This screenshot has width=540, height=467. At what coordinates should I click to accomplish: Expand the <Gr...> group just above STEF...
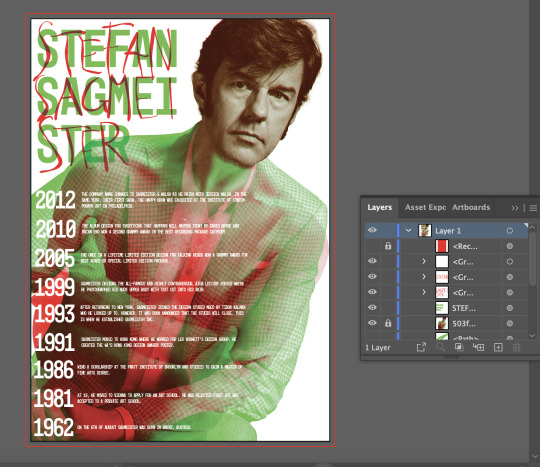[424, 292]
